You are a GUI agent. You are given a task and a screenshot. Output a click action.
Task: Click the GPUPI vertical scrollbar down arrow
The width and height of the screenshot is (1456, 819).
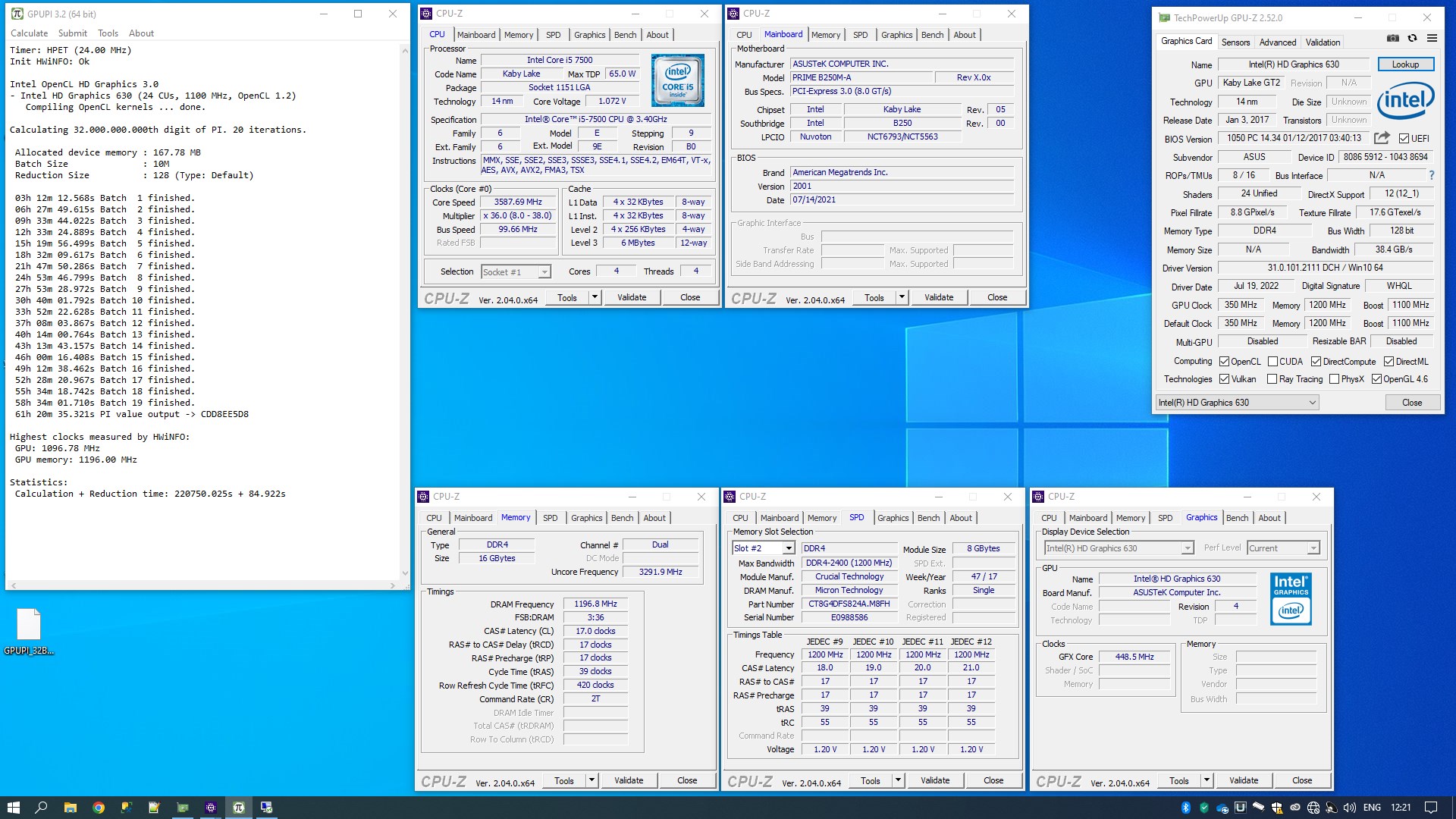pyautogui.click(x=404, y=573)
